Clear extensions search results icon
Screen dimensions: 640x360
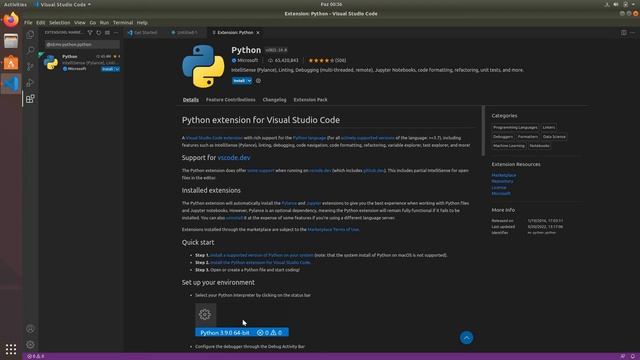click(x=107, y=33)
